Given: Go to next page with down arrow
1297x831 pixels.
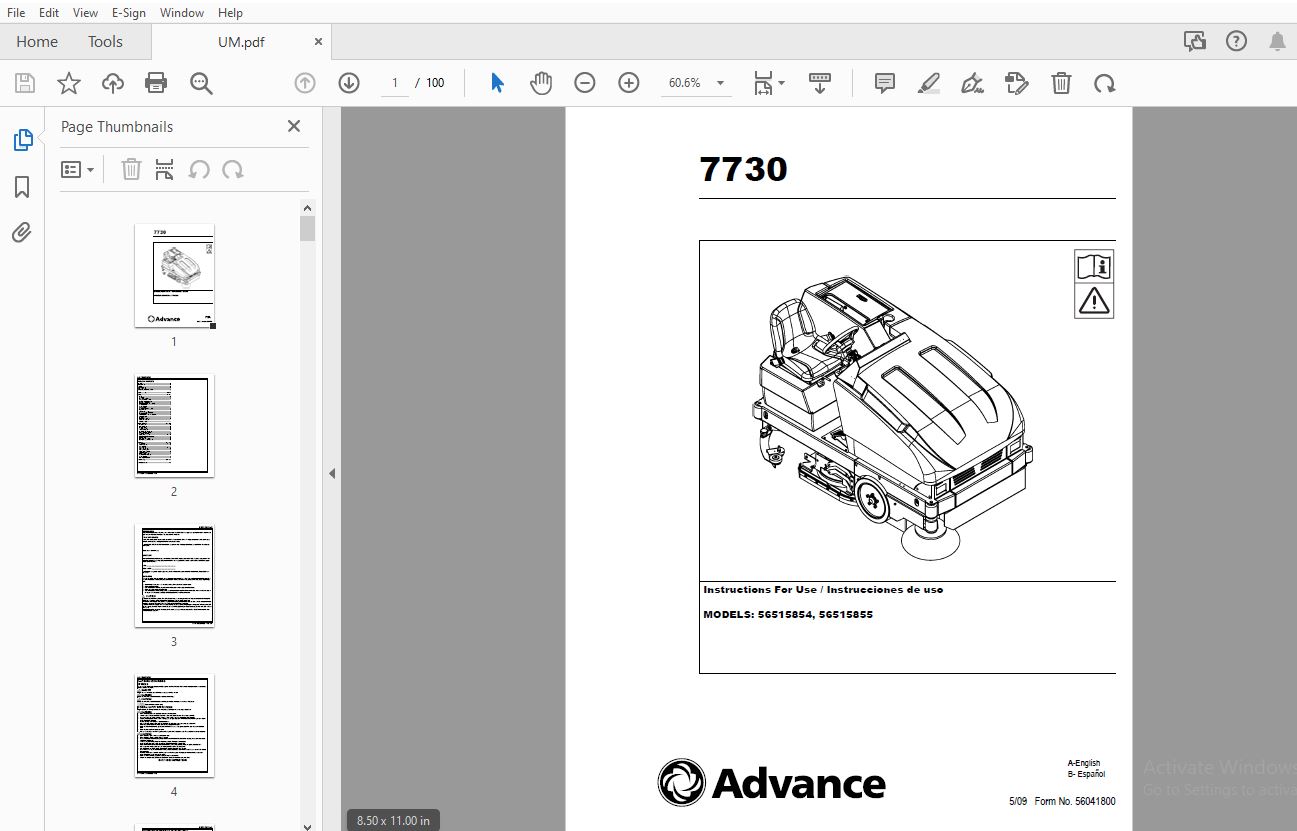Looking at the screenshot, I should pyautogui.click(x=349, y=83).
